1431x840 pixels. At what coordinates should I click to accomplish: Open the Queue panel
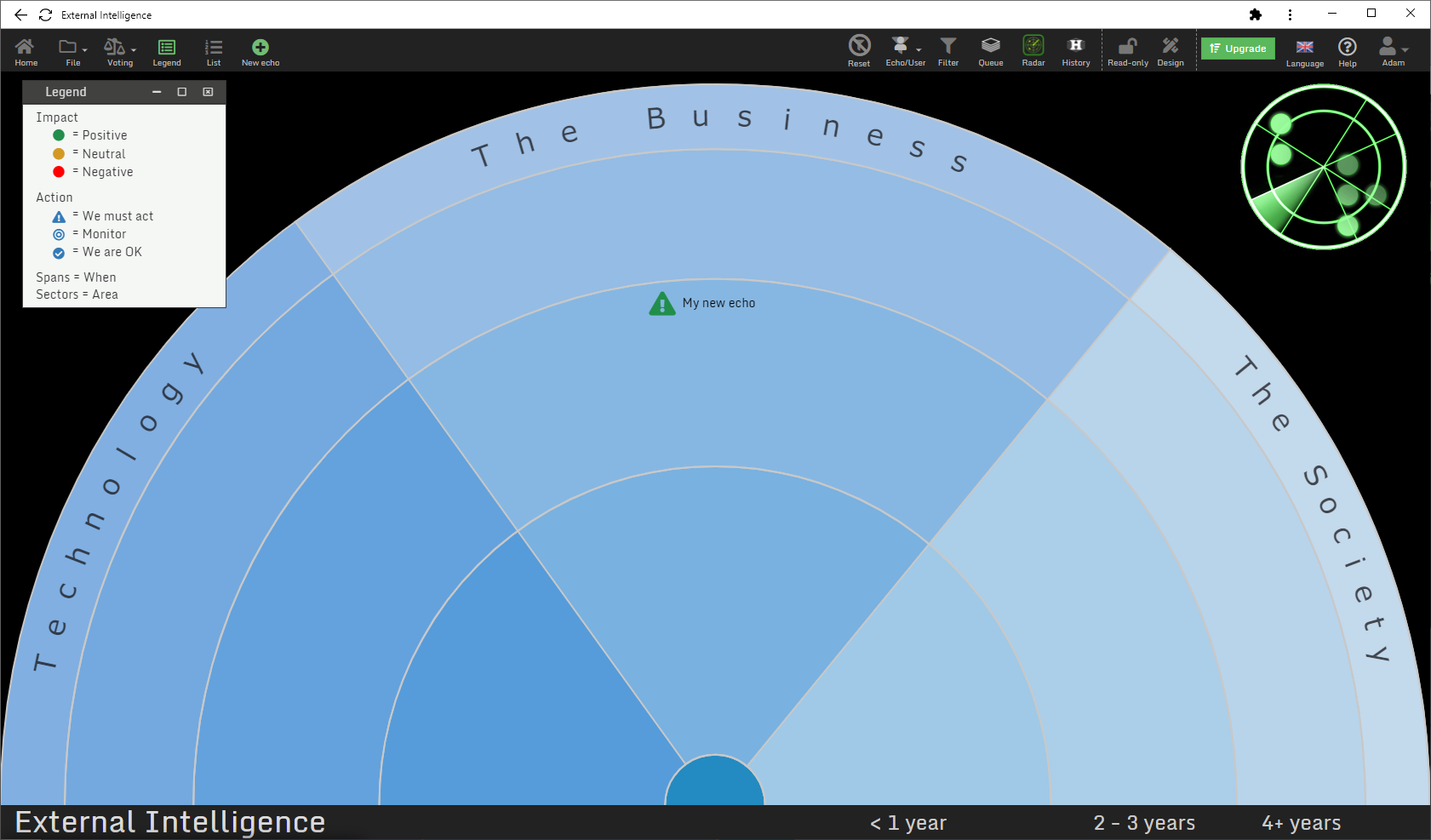pyautogui.click(x=990, y=51)
